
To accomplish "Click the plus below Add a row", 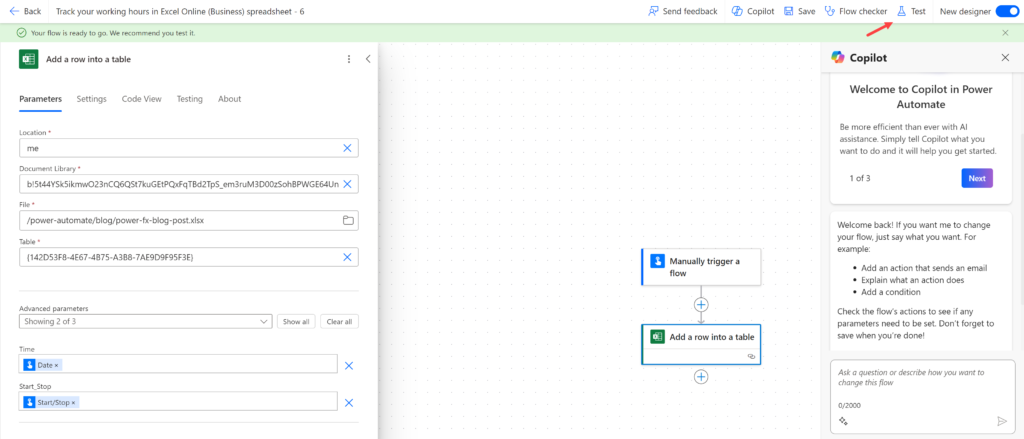I will (x=701, y=376).
